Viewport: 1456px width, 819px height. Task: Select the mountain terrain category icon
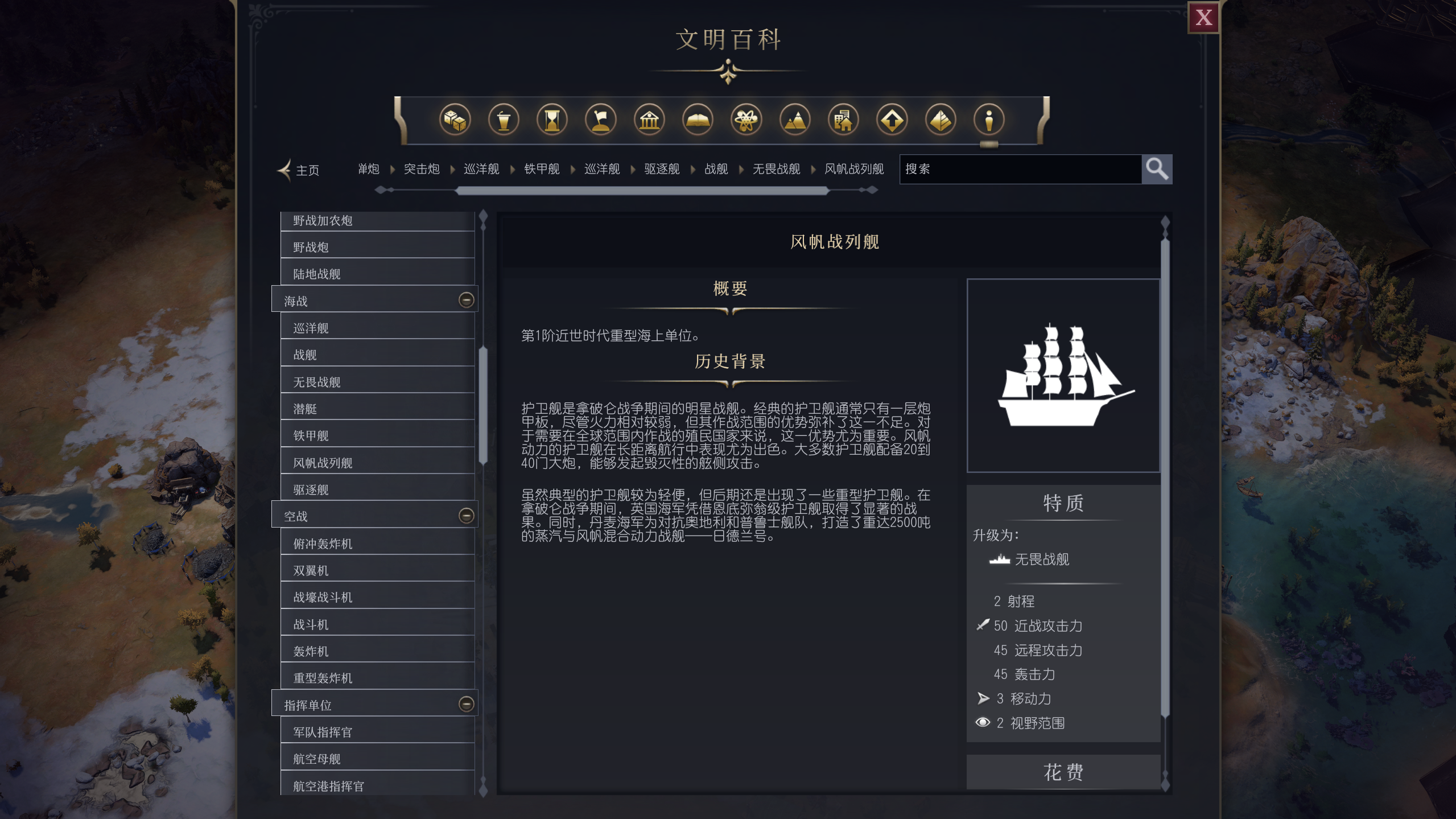tap(795, 120)
